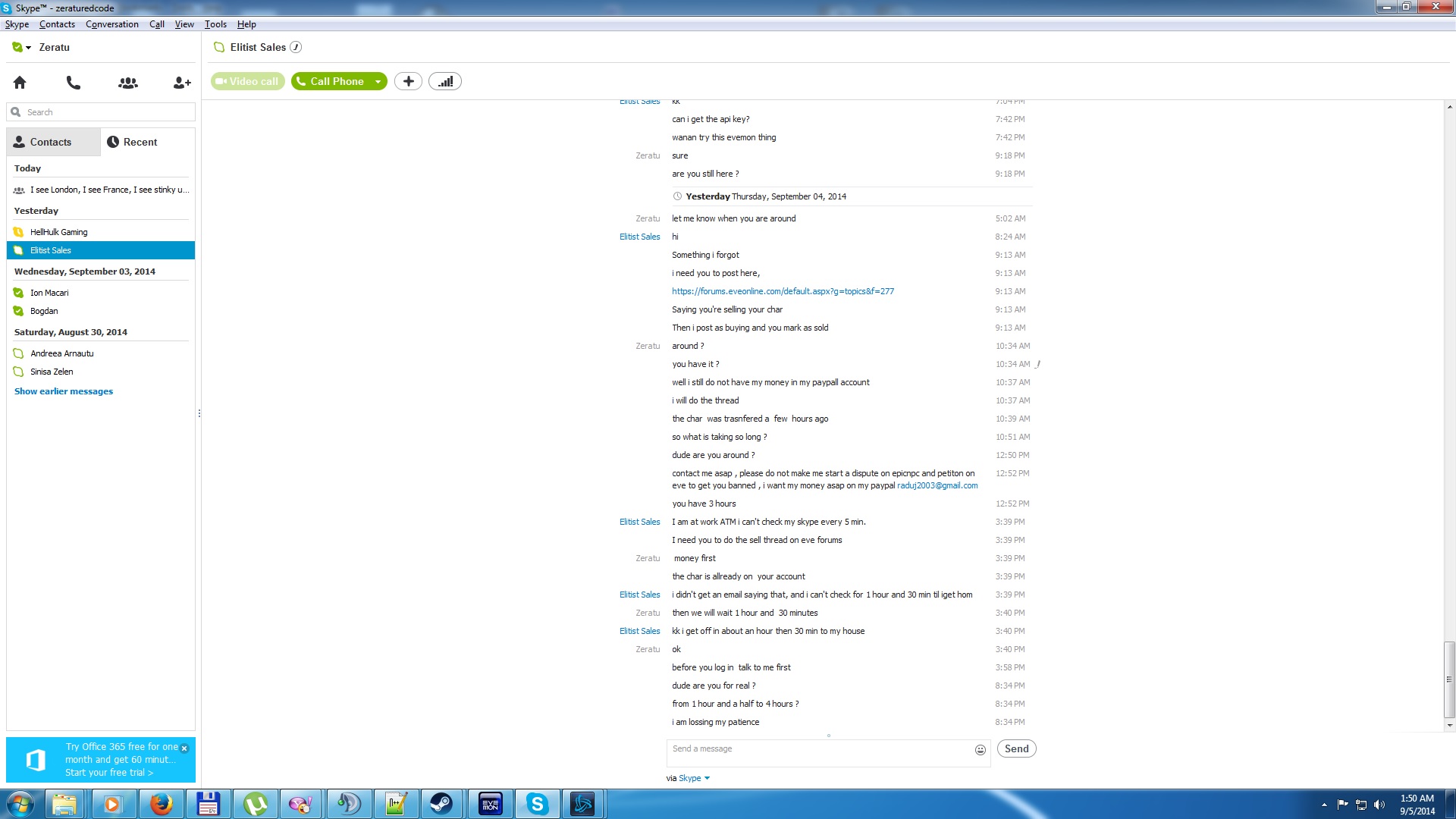
Task: Click the edited pencil icon beside 10:34 AM
Action: 1037,364
